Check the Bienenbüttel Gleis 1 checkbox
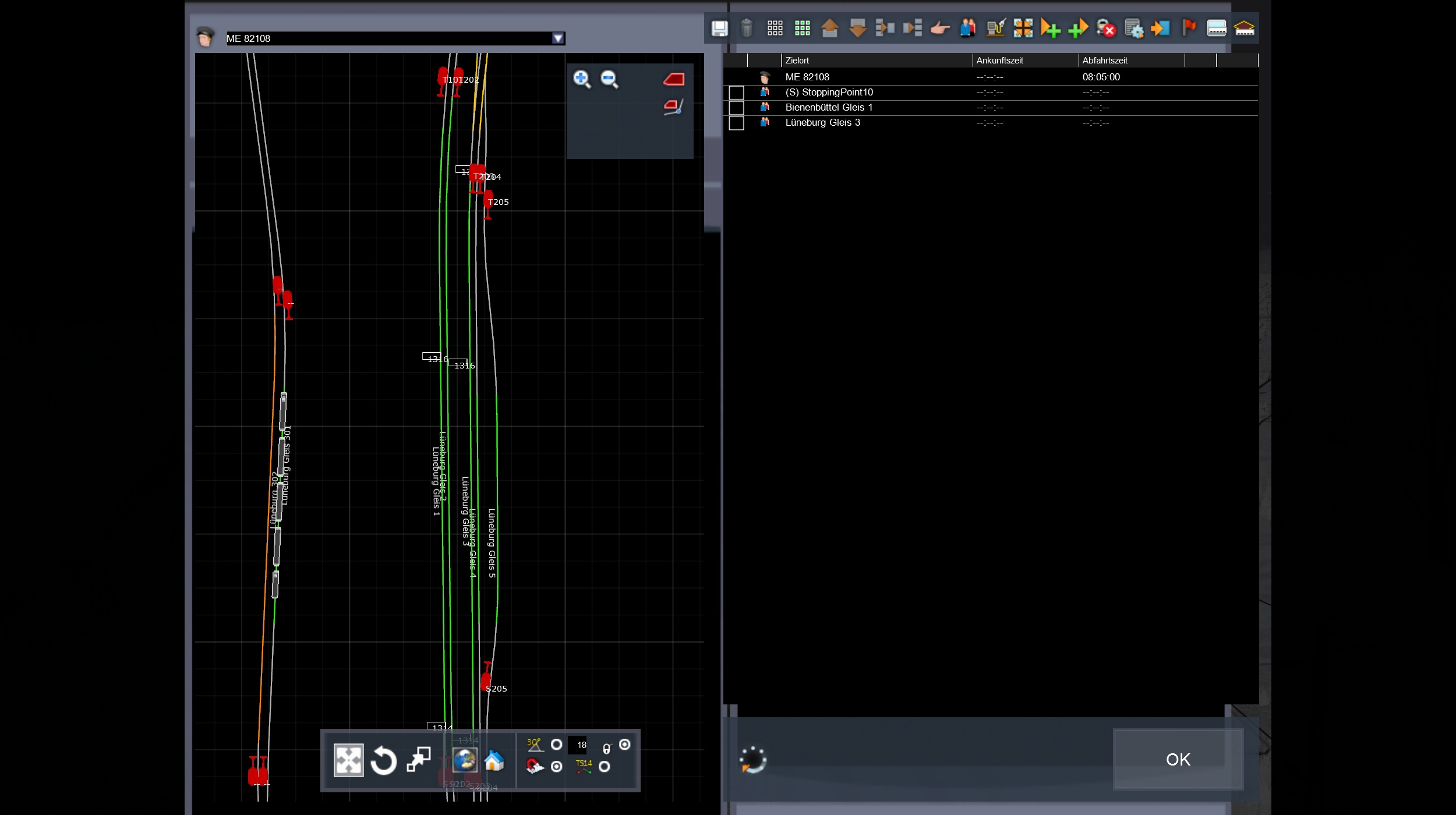This screenshot has width=1456, height=815. click(736, 108)
